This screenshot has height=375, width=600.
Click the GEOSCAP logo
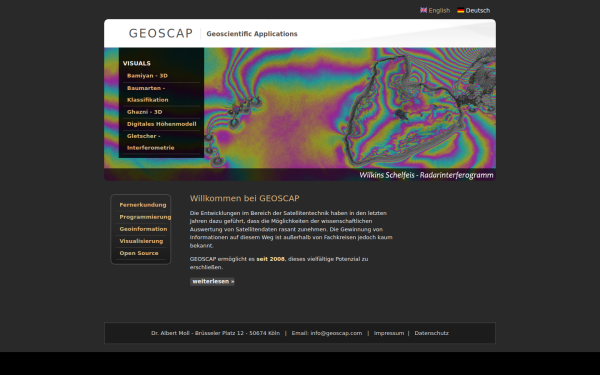pyautogui.click(x=161, y=33)
